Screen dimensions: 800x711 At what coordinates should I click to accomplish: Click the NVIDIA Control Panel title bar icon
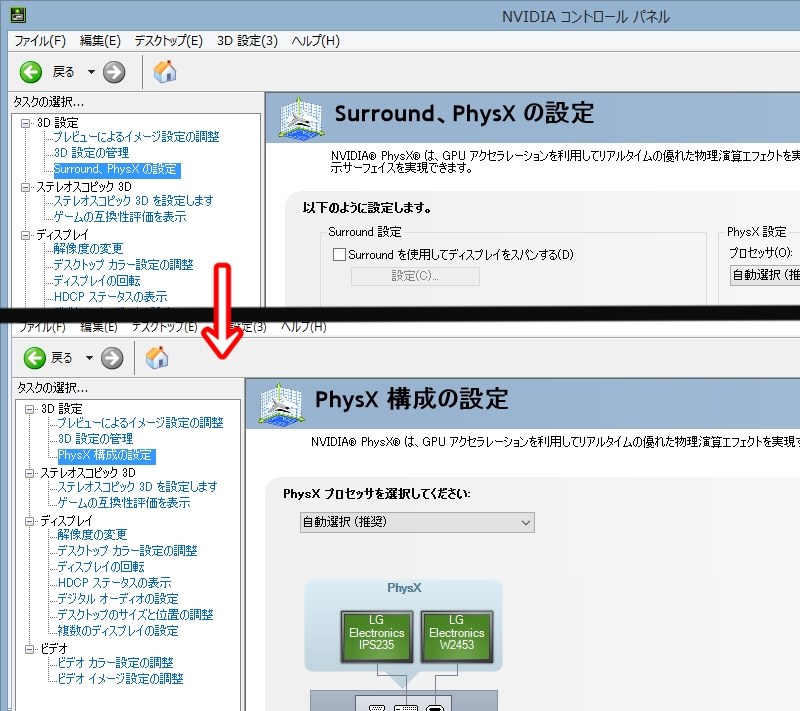click(x=18, y=15)
